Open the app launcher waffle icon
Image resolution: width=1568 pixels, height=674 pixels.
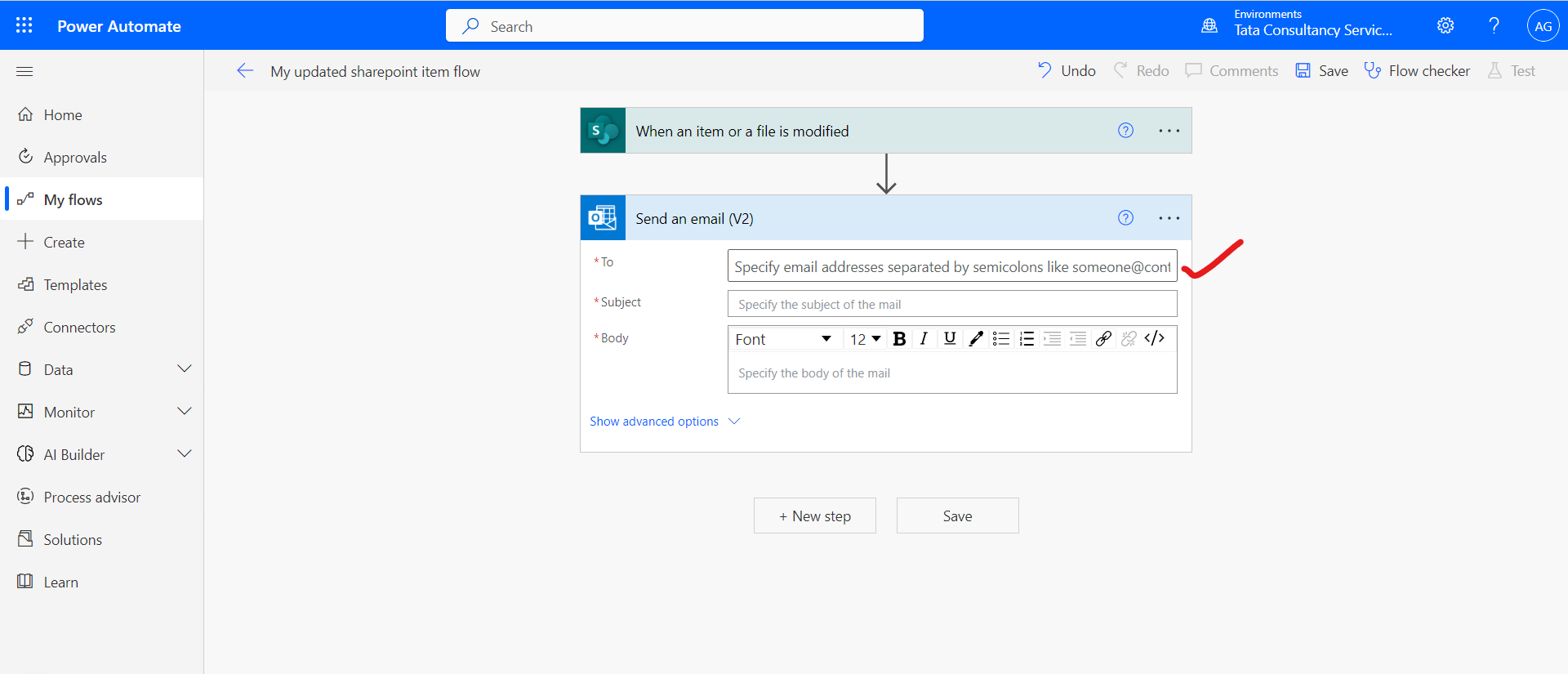[x=24, y=25]
